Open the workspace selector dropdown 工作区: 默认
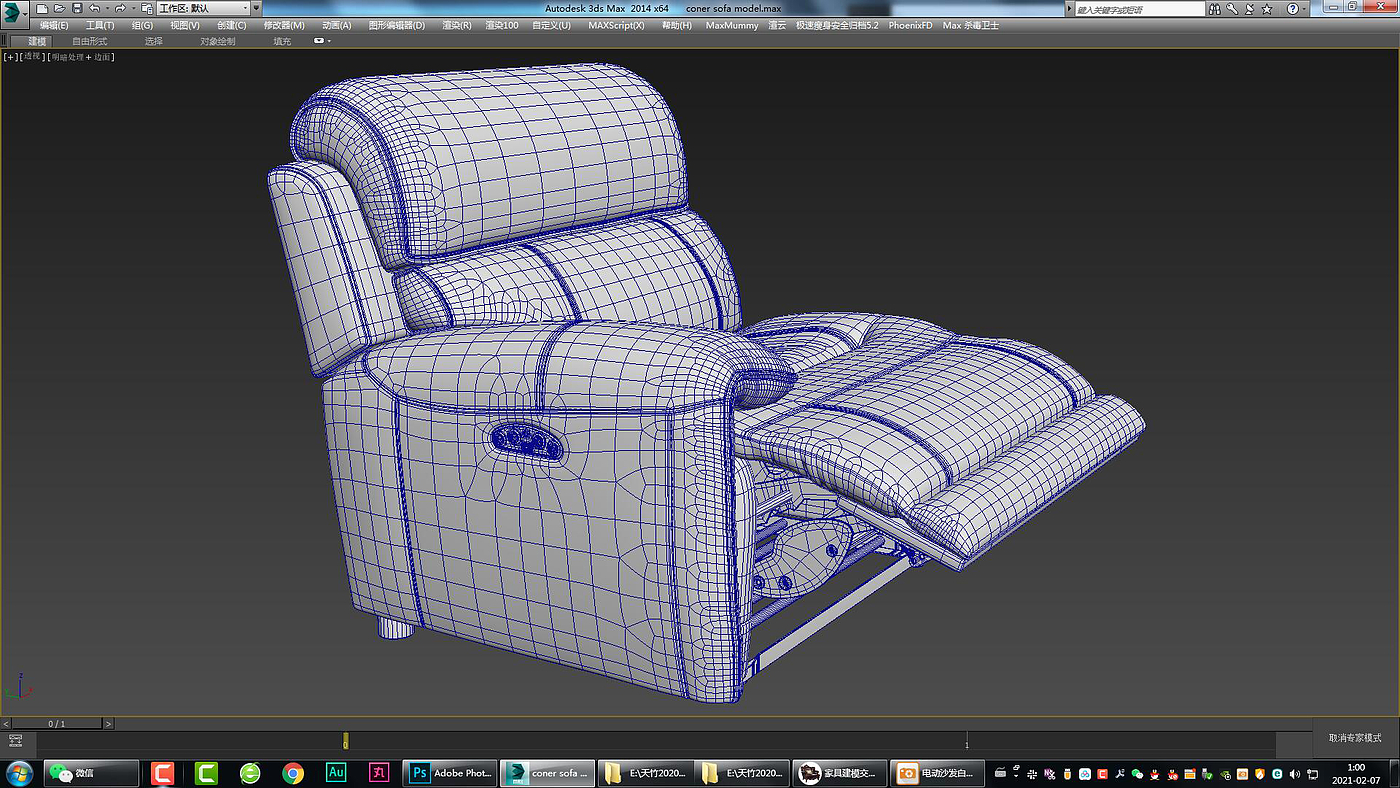The height and width of the screenshot is (788, 1400). pos(203,9)
